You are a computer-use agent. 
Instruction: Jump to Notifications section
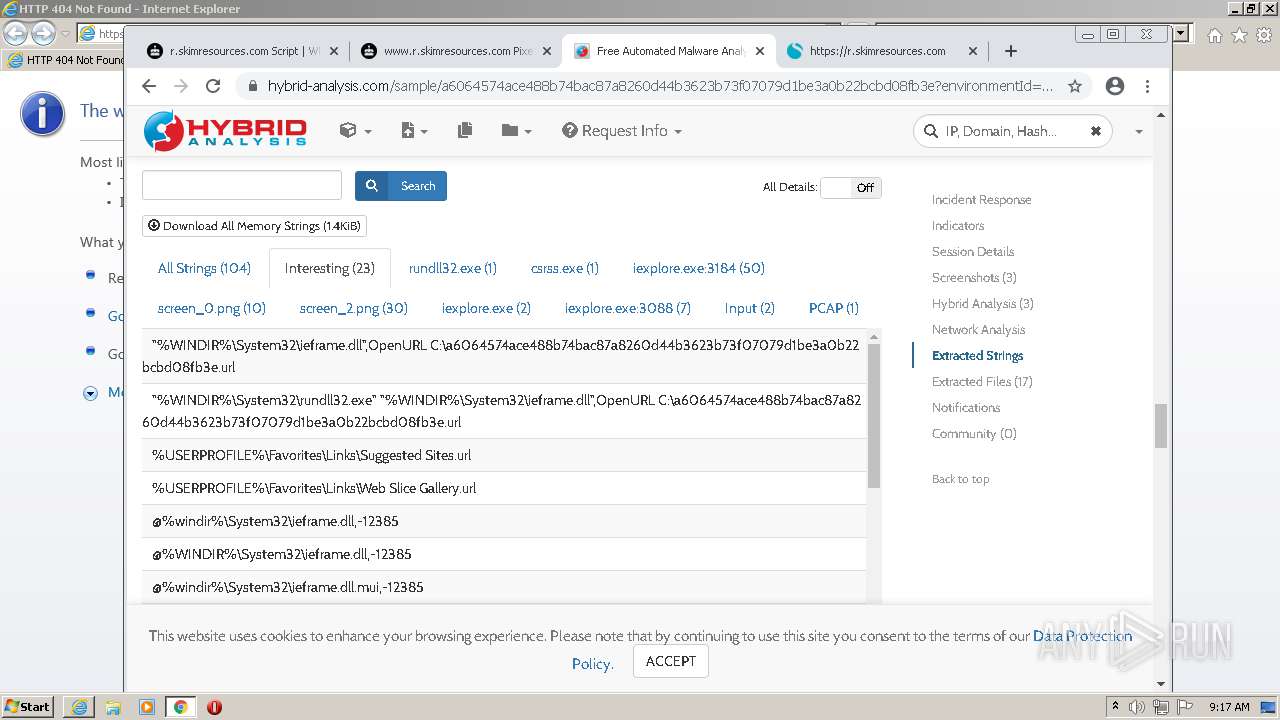(x=966, y=408)
